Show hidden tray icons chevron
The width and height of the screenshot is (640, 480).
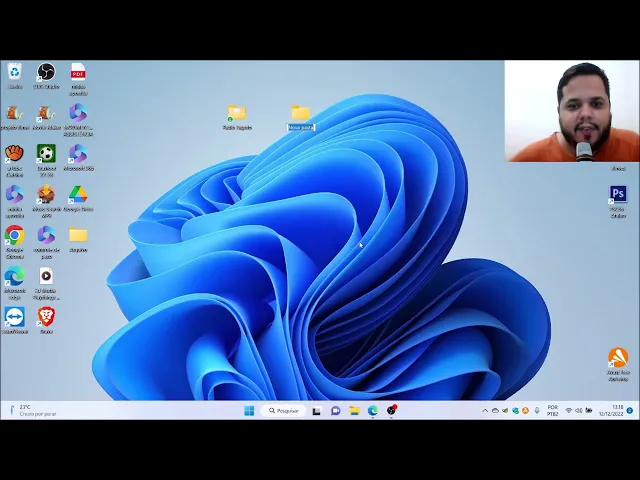485,411
